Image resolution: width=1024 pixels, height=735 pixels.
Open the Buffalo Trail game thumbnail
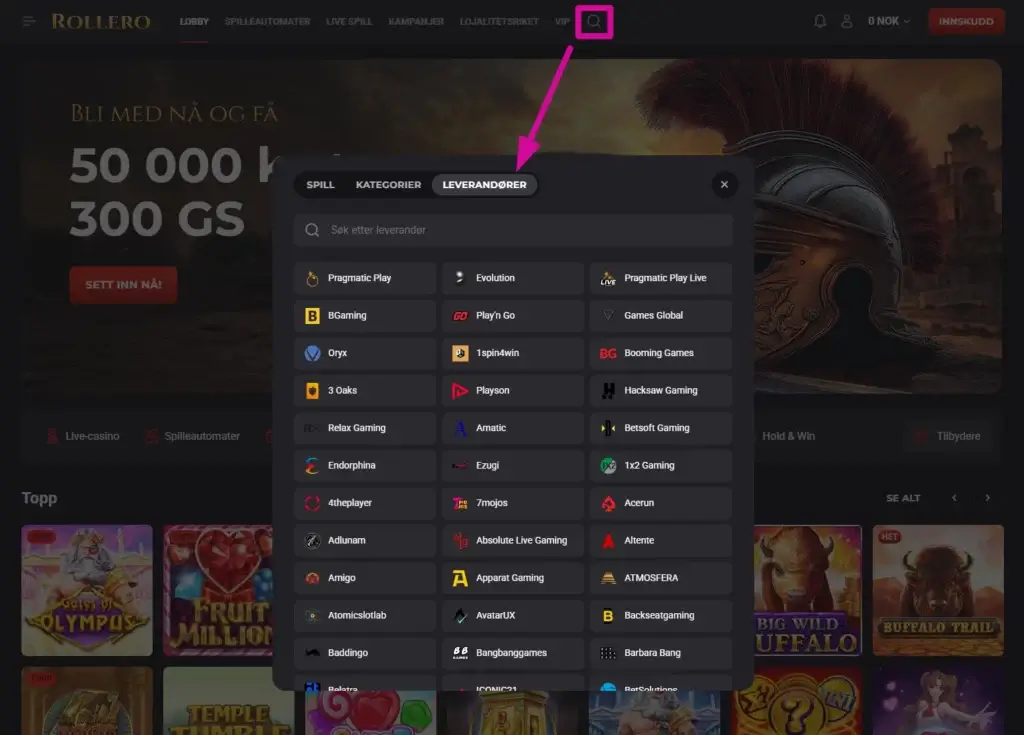938,591
